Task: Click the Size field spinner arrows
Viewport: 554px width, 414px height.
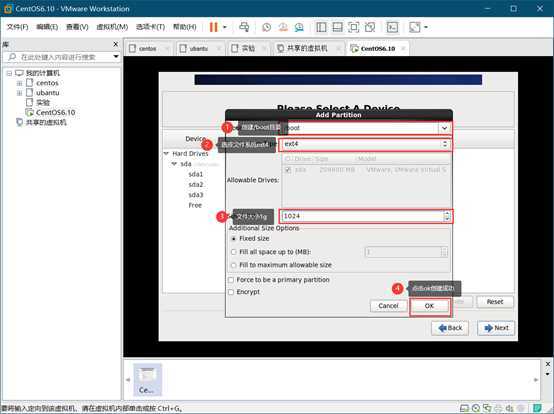Action: point(447,216)
